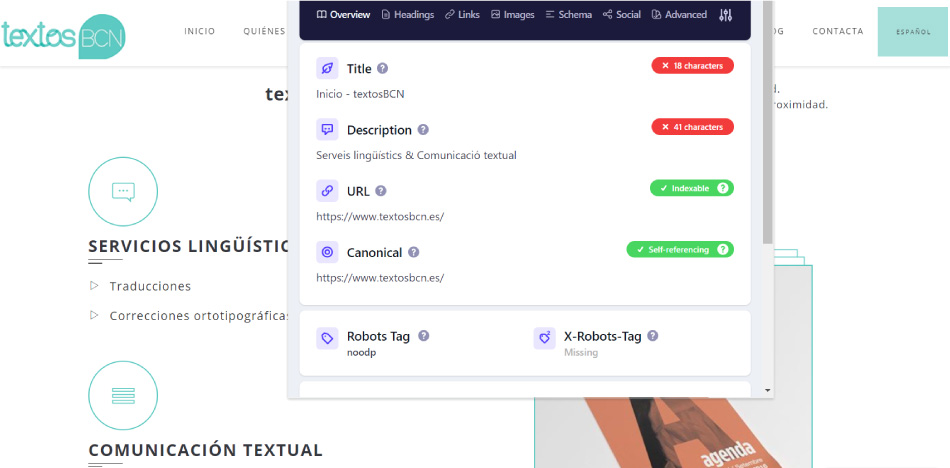Image resolution: width=950 pixels, height=468 pixels.
Task: Click the popup vertical scrollbar thumb
Action: click(768, 121)
